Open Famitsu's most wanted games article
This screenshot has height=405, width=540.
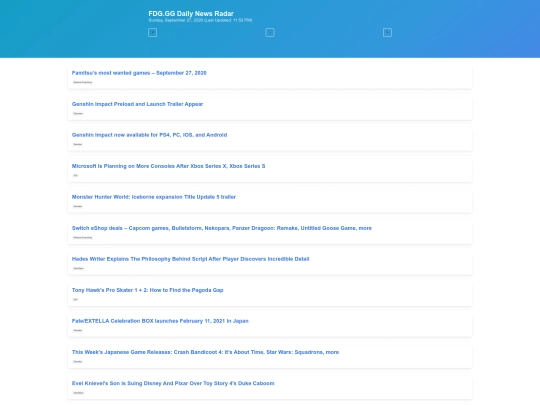point(139,73)
